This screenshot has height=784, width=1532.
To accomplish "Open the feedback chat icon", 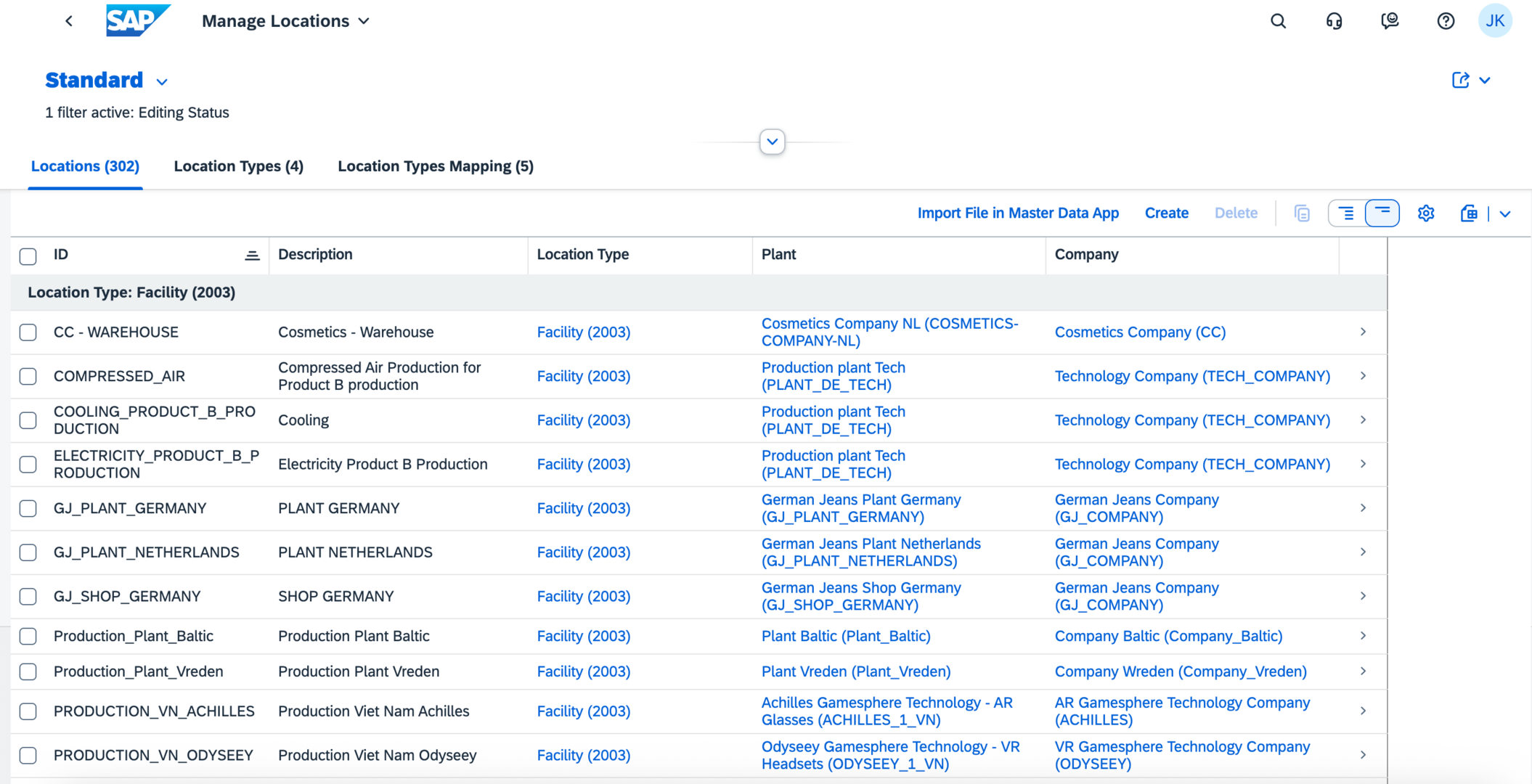I will click(x=1390, y=21).
